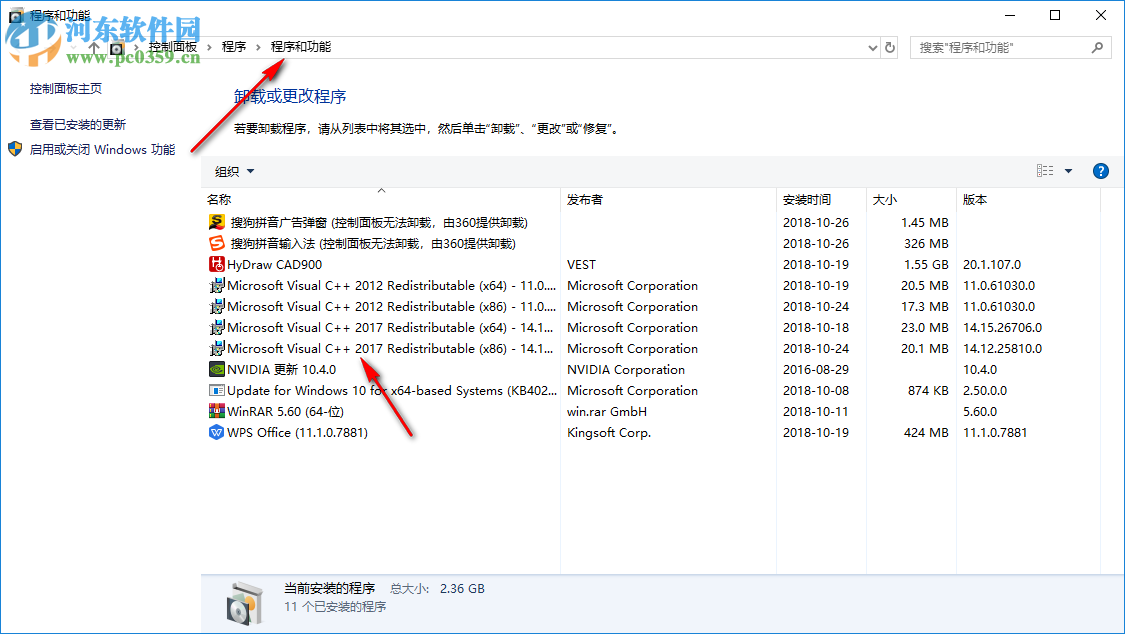Select the WinRAR 5.60 archive icon

(x=215, y=411)
